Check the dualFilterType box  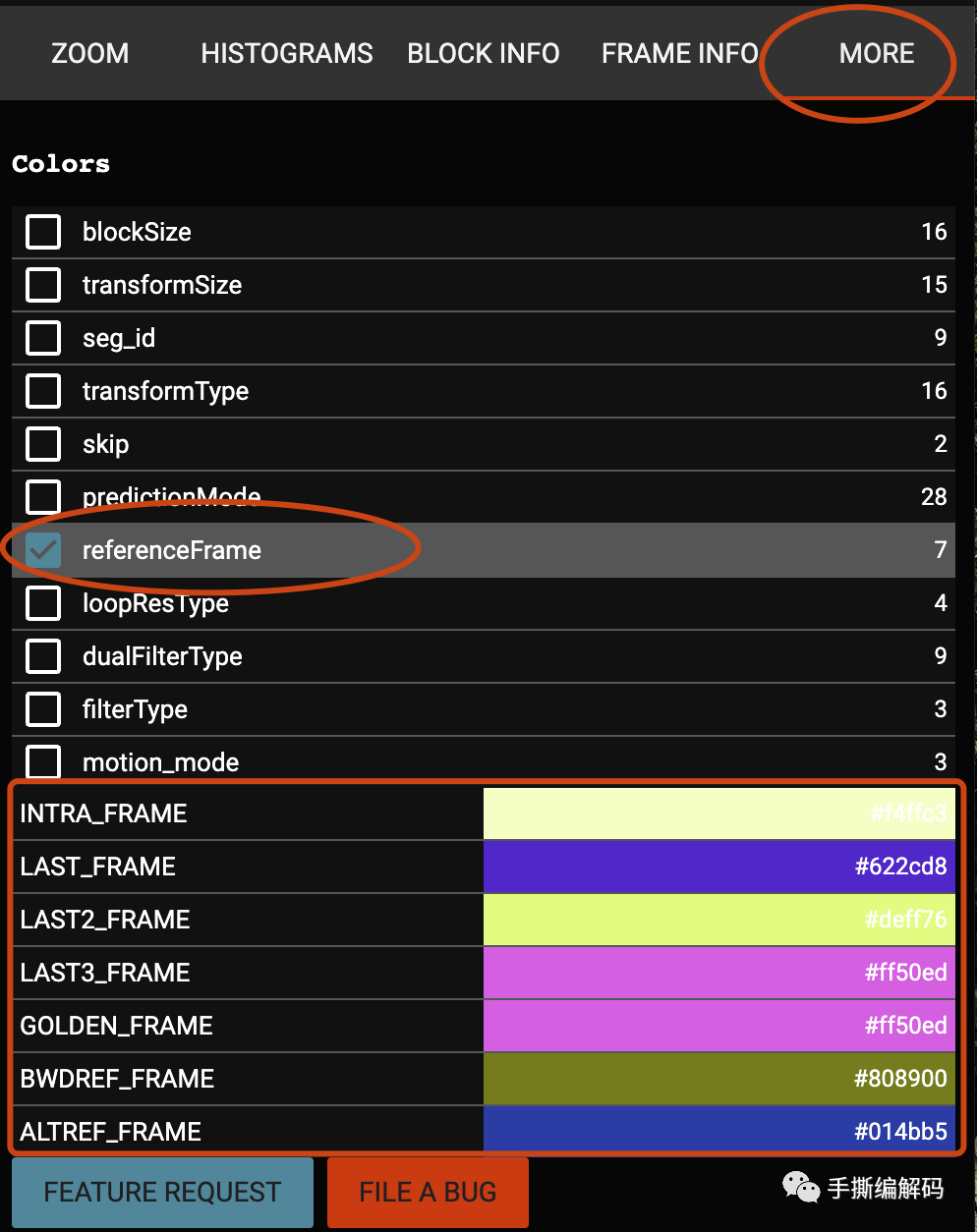pos(43,657)
